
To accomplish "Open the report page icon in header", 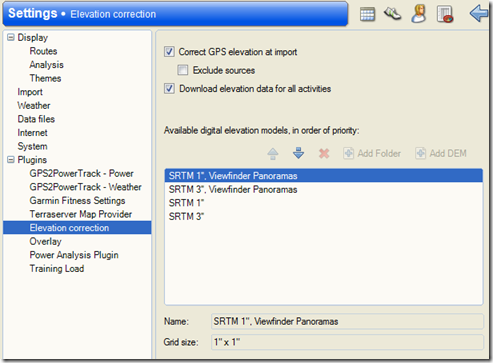I will click(x=445, y=14).
